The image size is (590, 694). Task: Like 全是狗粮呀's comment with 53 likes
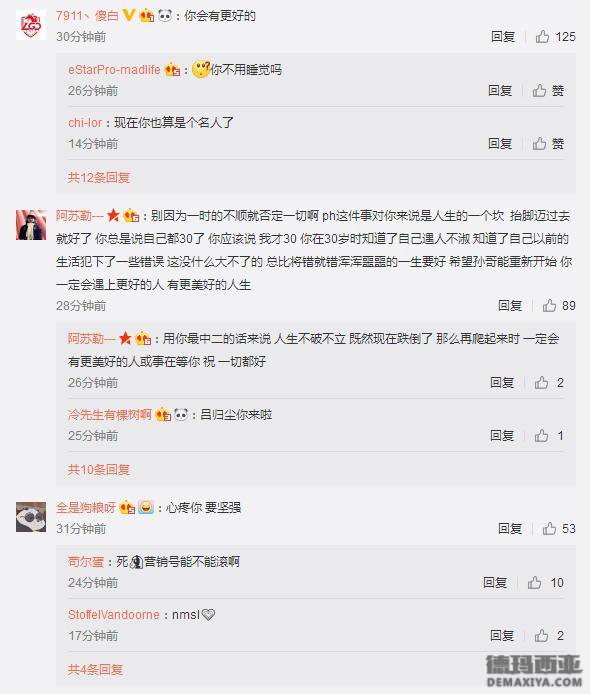point(559,528)
